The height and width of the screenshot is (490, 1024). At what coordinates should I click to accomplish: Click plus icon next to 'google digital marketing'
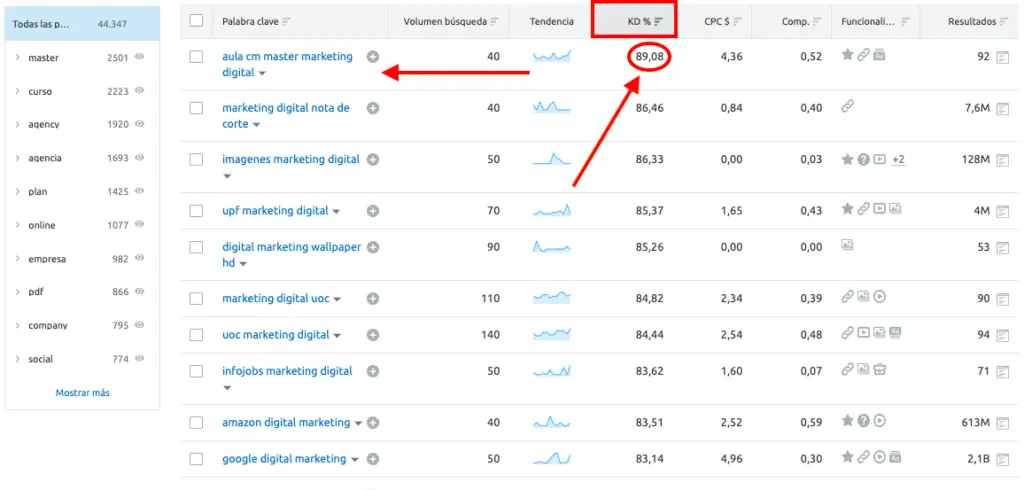[373, 459]
